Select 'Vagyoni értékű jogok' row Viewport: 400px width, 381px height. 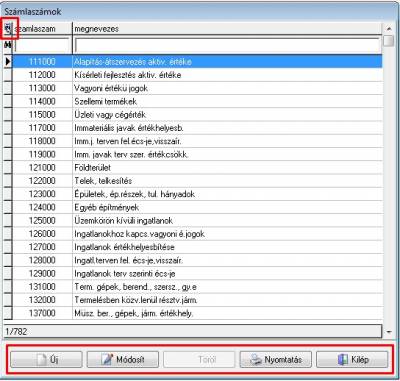click(x=197, y=88)
